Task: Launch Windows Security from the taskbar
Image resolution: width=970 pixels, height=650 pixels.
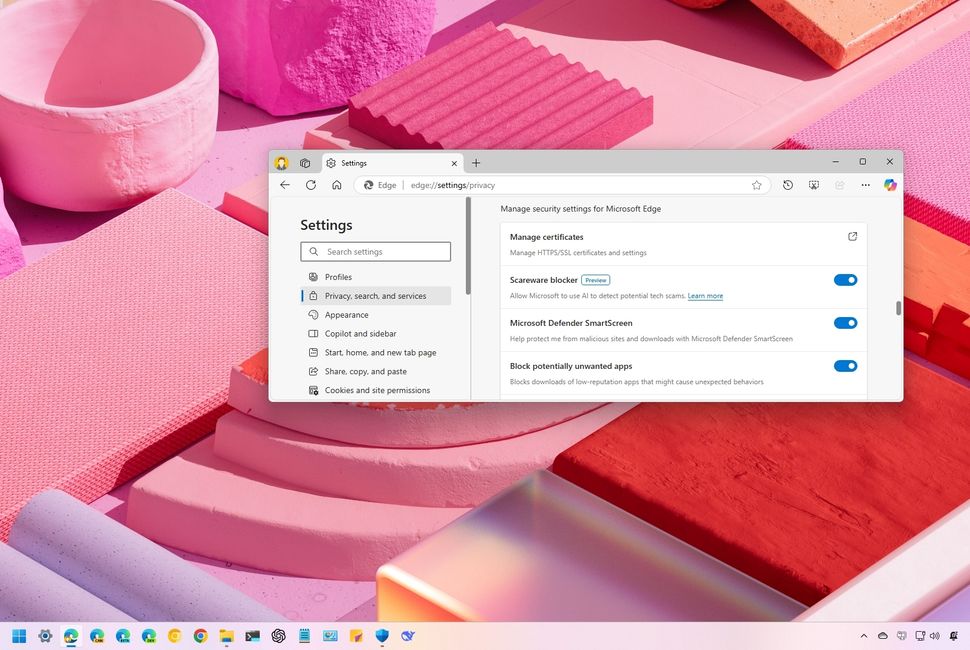Action: click(382, 636)
